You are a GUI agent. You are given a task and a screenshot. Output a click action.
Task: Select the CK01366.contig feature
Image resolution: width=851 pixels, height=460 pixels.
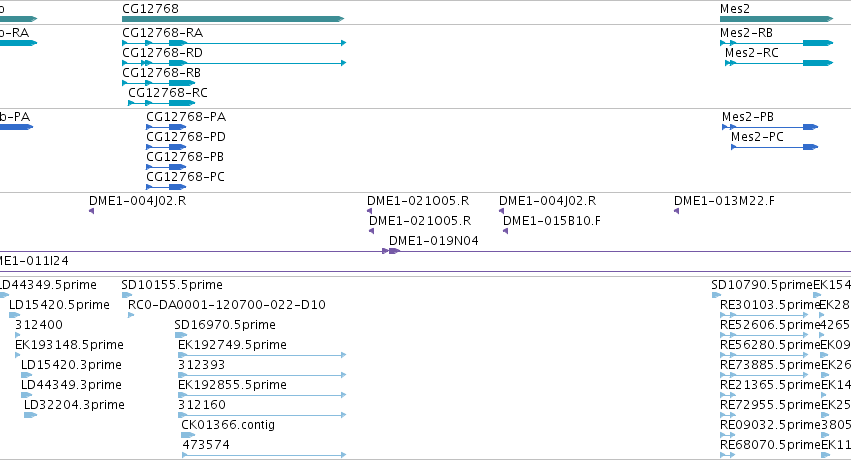(188, 435)
